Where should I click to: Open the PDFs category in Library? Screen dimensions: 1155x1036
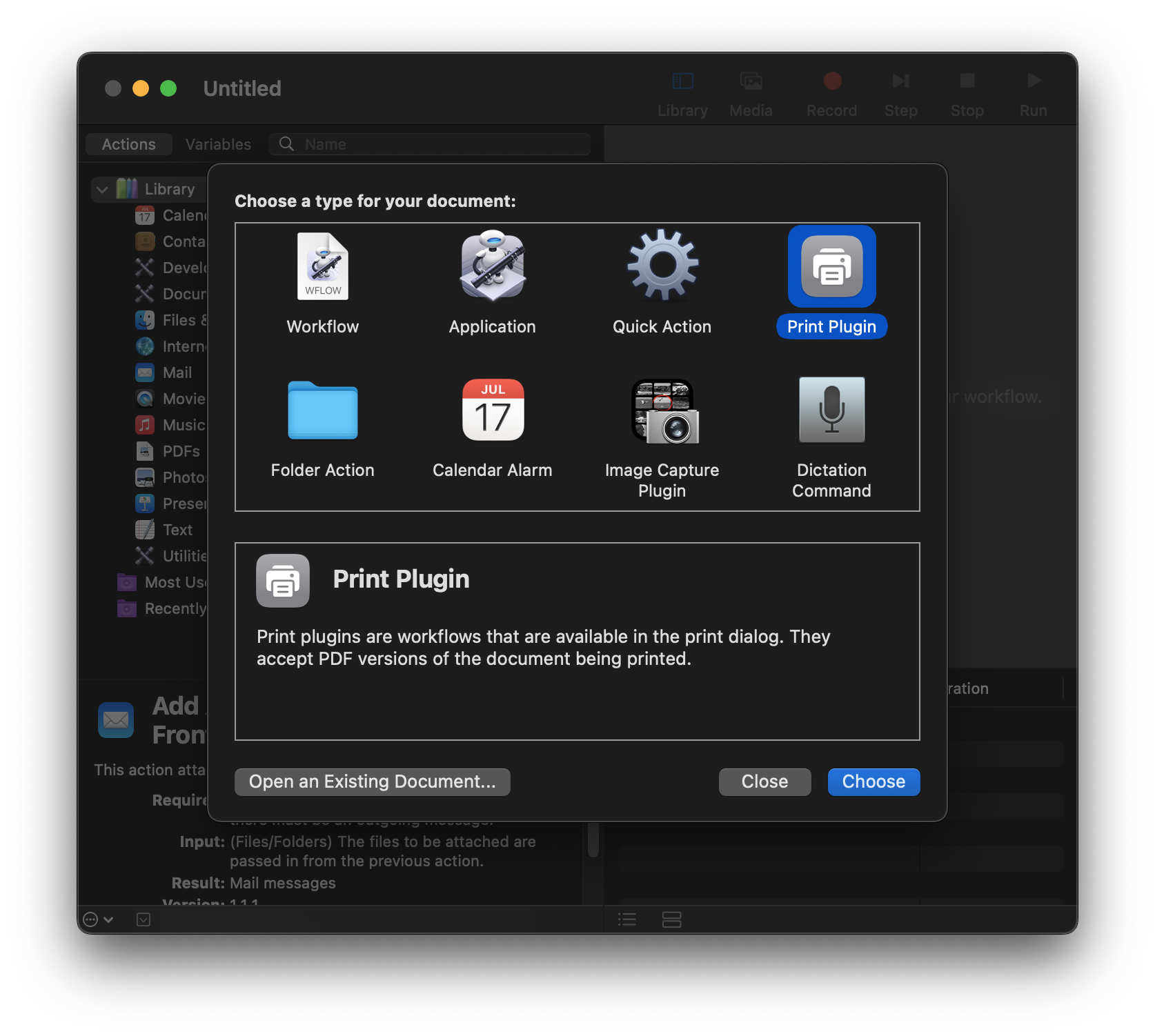(x=168, y=451)
